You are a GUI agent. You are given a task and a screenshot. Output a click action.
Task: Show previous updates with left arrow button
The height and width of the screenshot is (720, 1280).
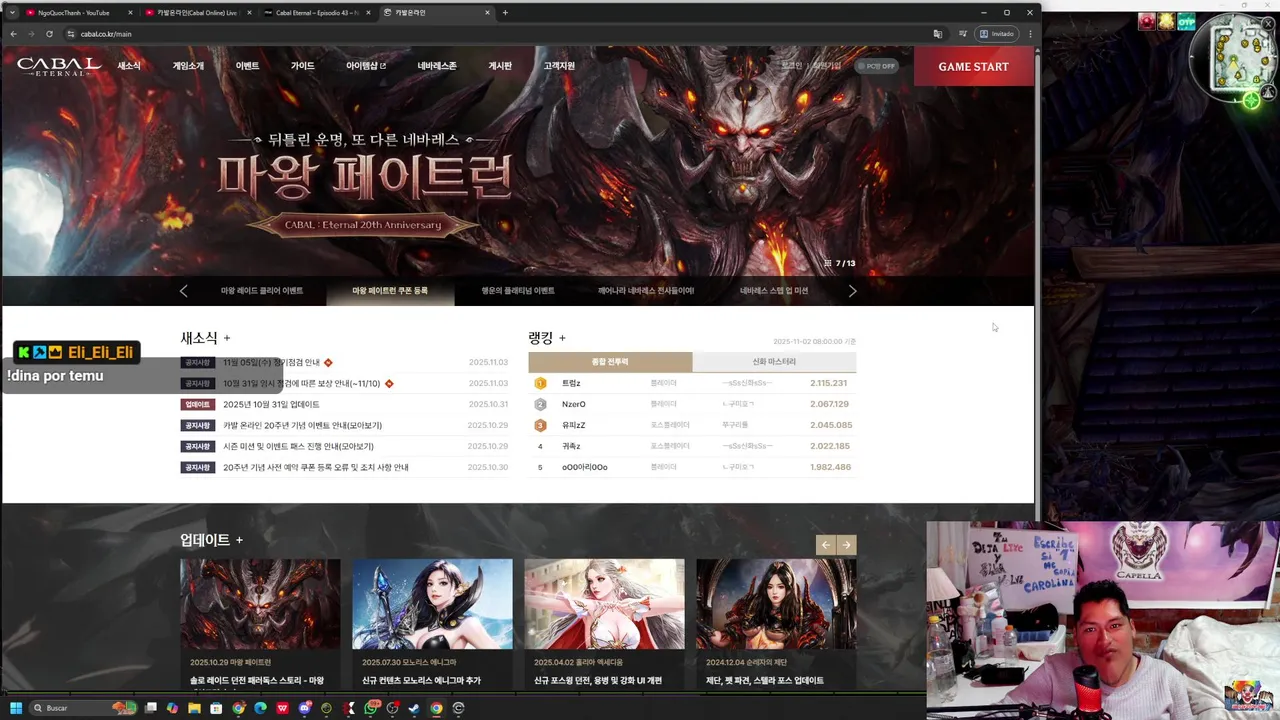pos(825,545)
